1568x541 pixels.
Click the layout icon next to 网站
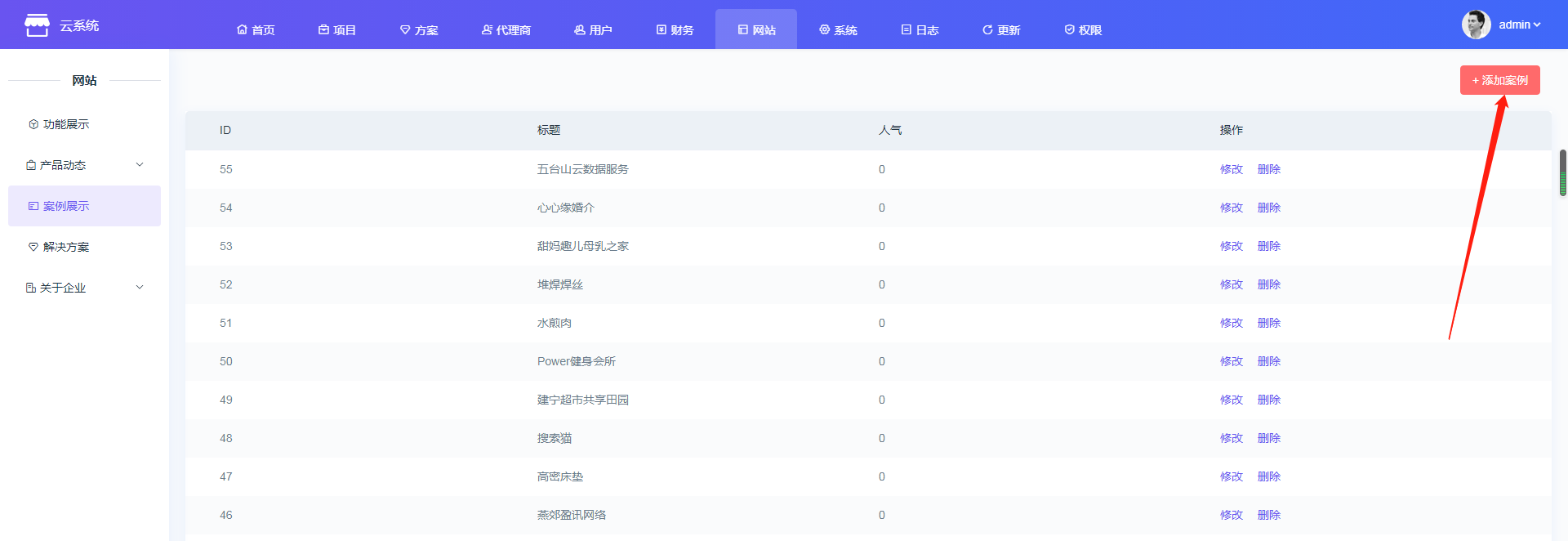[743, 29]
